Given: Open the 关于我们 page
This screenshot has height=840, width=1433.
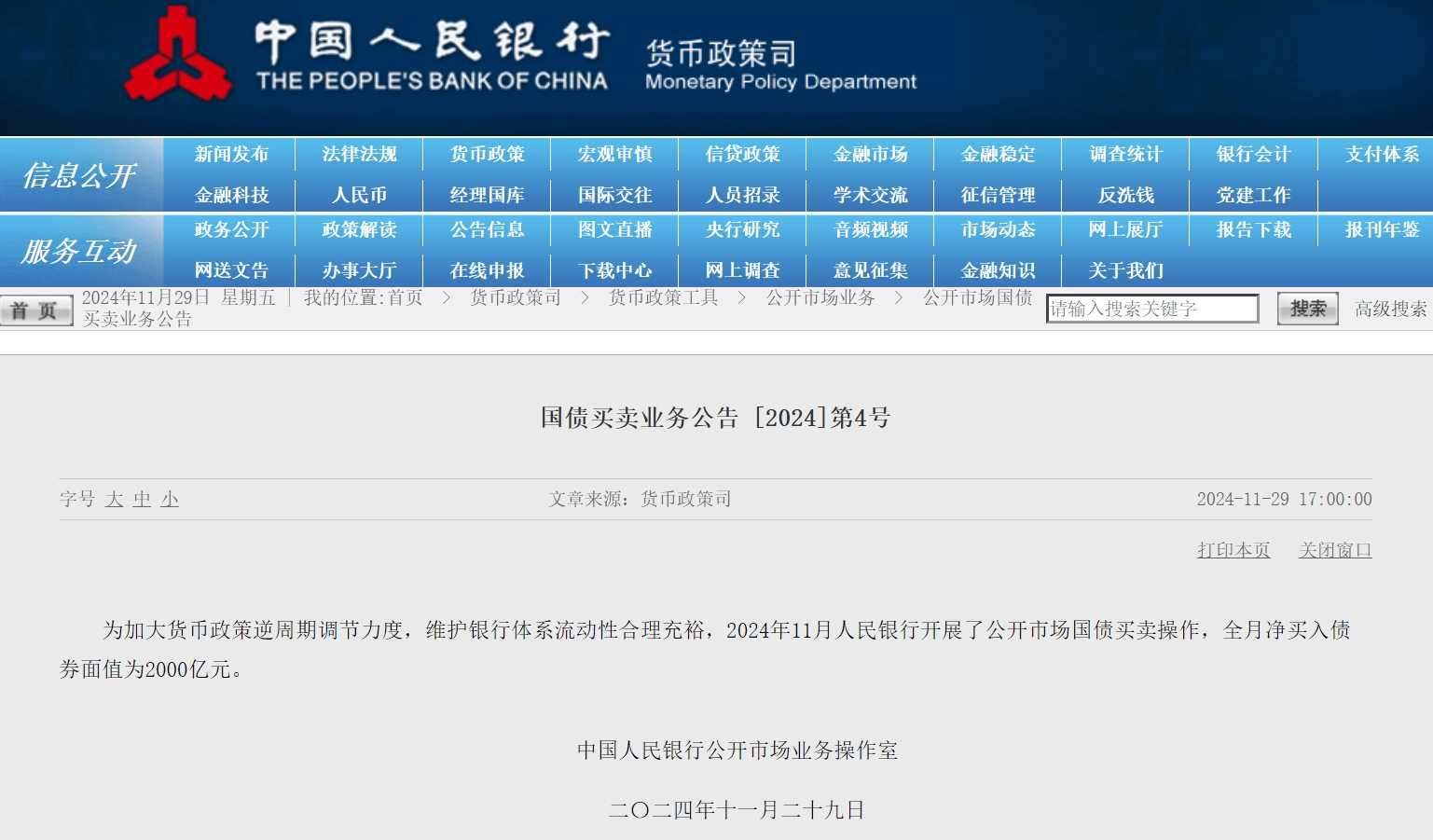Looking at the screenshot, I should point(1125,271).
